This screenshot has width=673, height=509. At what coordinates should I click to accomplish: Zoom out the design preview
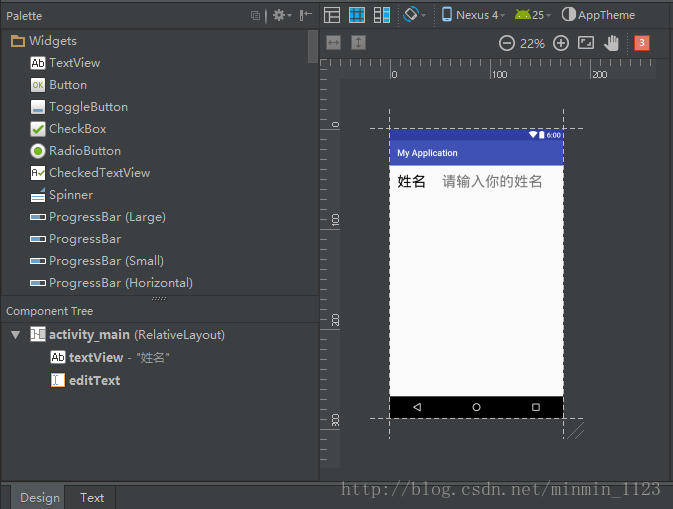click(507, 43)
